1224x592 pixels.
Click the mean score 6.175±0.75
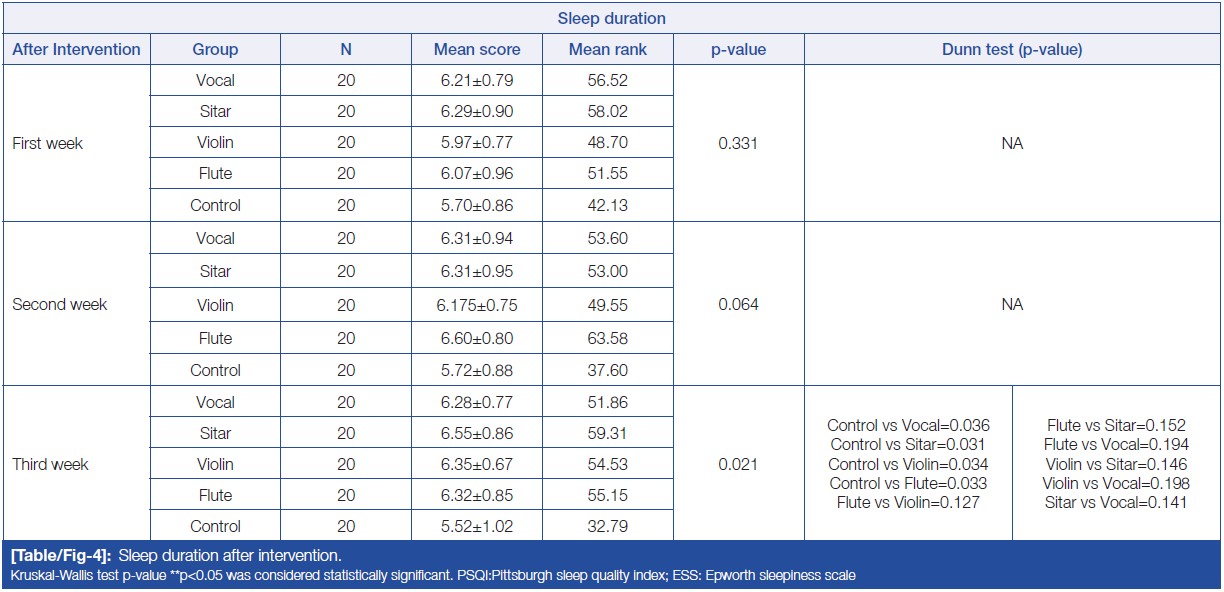point(475,305)
